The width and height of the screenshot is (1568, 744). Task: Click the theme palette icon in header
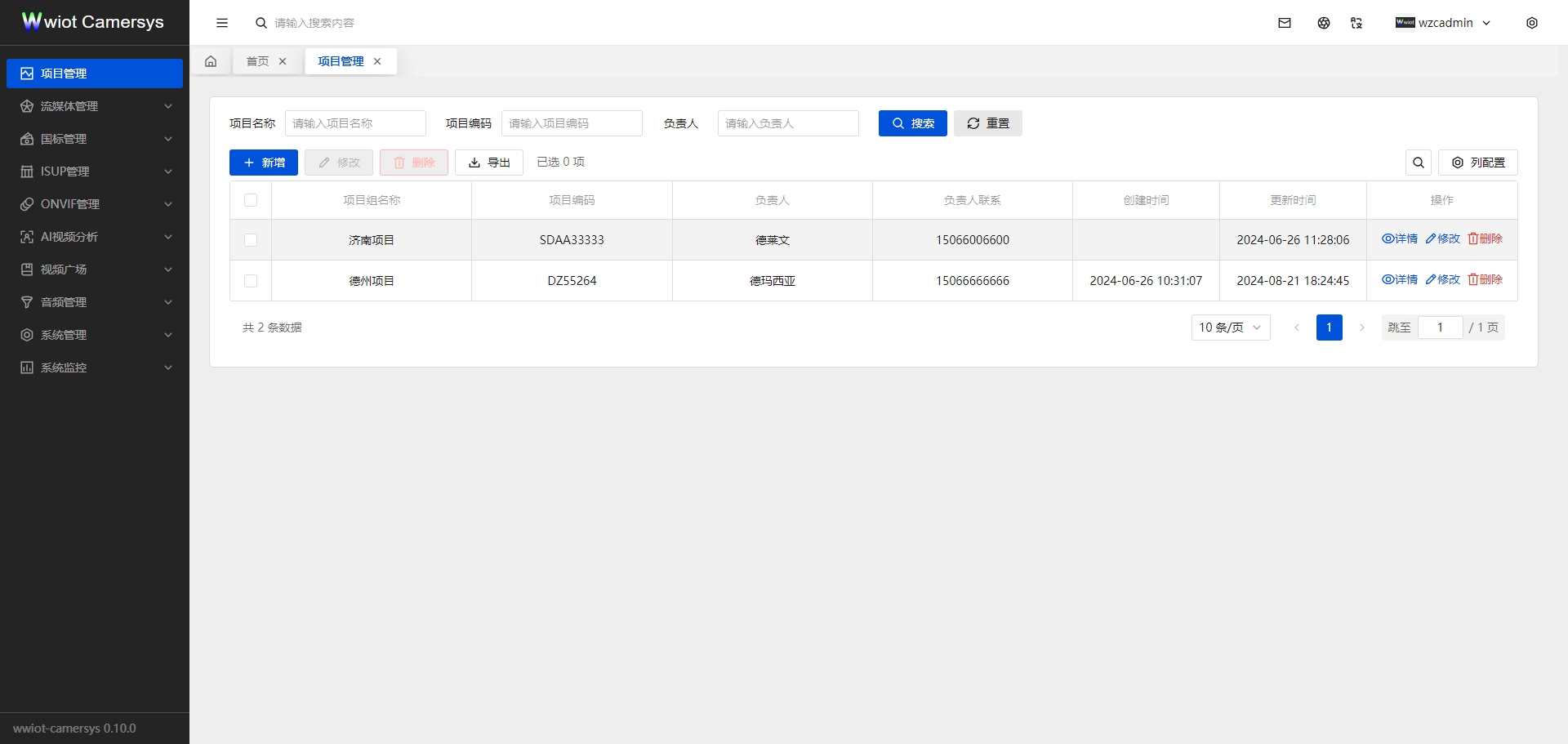click(1323, 23)
